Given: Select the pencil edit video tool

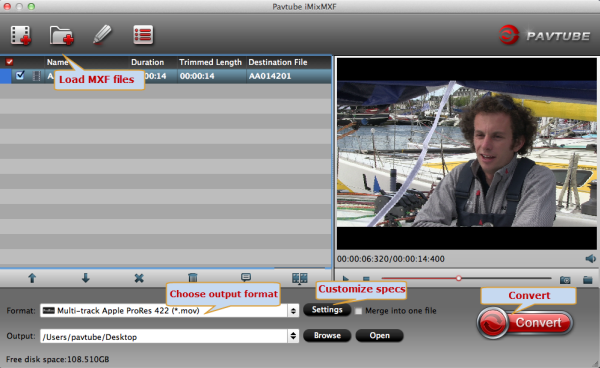Looking at the screenshot, I should pos(102,35).
